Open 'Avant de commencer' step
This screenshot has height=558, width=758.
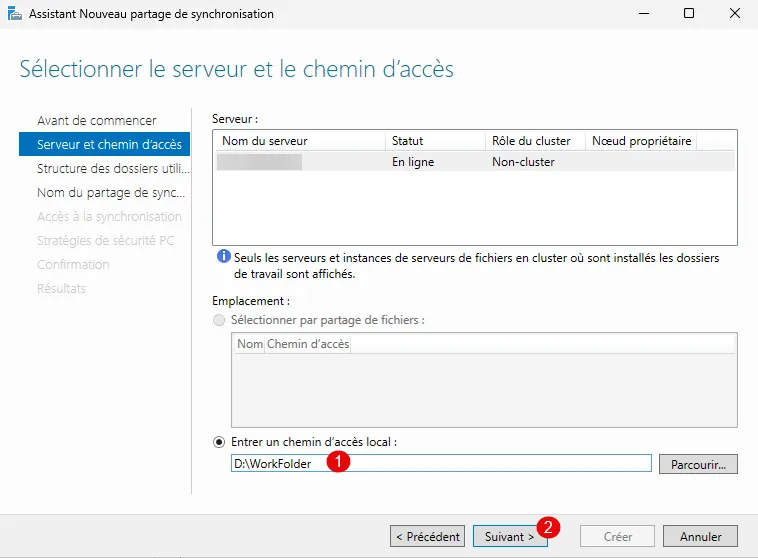96,120
